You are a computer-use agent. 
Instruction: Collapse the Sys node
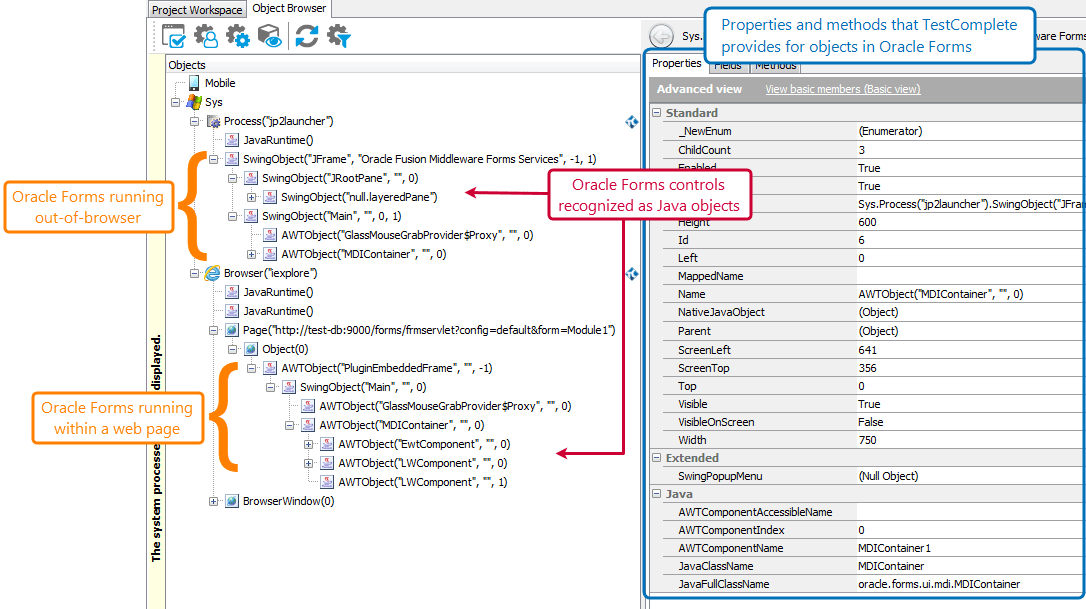coord(176,102)
